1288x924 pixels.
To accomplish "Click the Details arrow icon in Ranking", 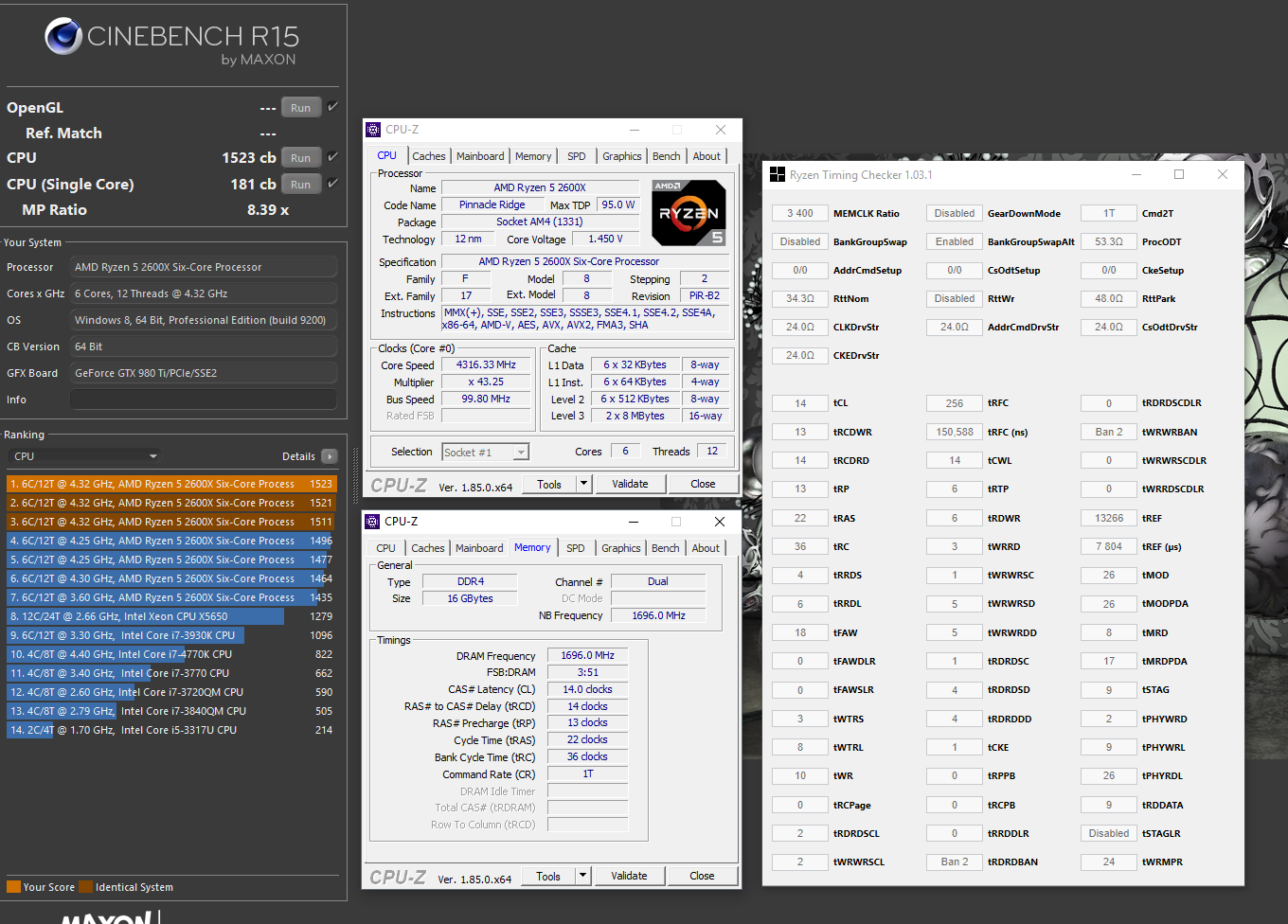I will [330, 456].
